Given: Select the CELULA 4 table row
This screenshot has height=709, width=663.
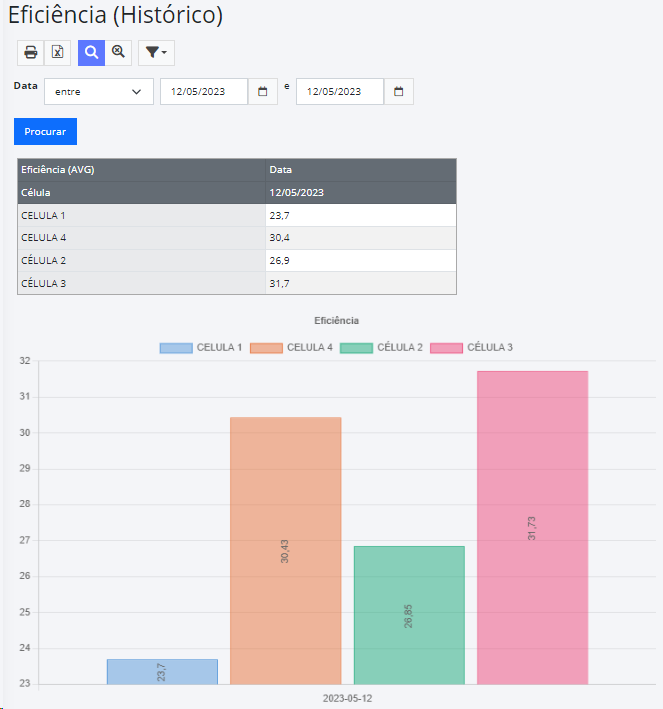Looking at the screenshot, I should [237, 238].
